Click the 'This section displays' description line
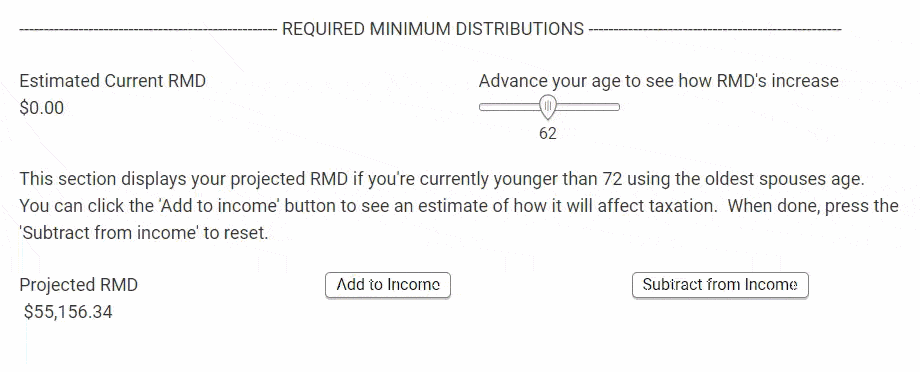The width and height of the screenshot is (922, 372). (442, 179)
